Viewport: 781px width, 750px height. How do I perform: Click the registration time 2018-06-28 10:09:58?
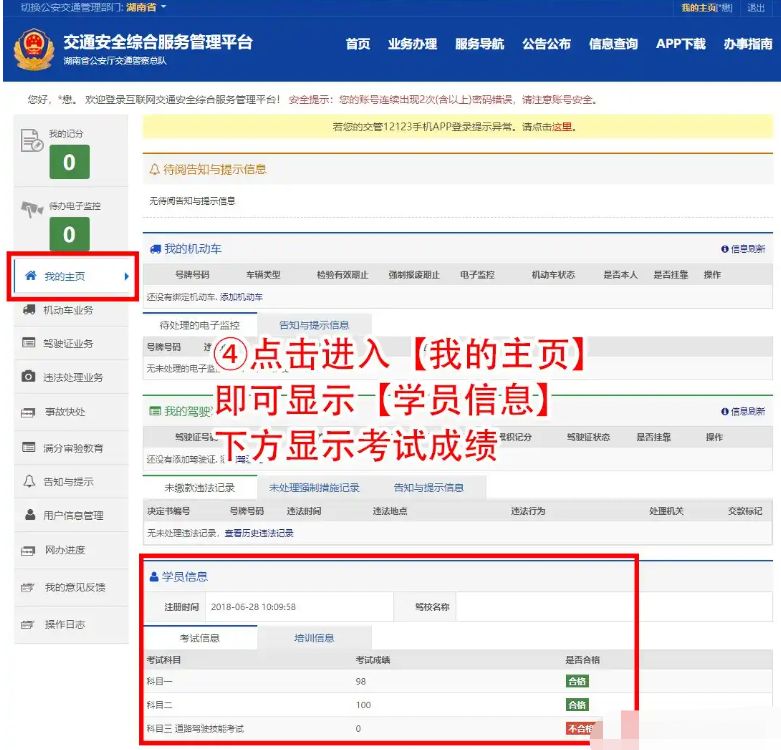(254, 607)
